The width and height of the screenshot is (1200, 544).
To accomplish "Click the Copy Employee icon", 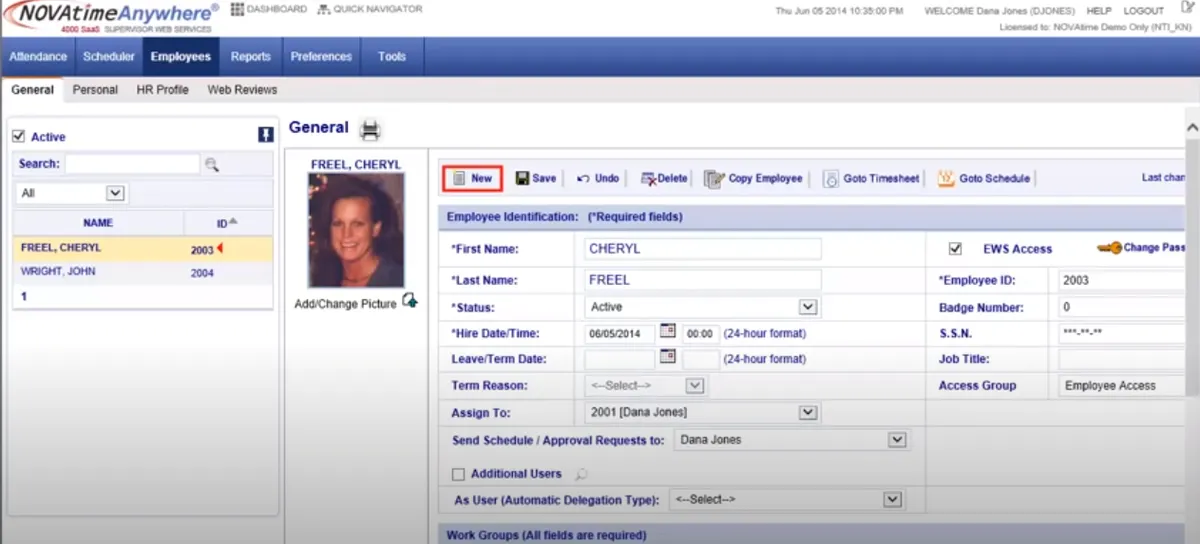I will (714, 179).
